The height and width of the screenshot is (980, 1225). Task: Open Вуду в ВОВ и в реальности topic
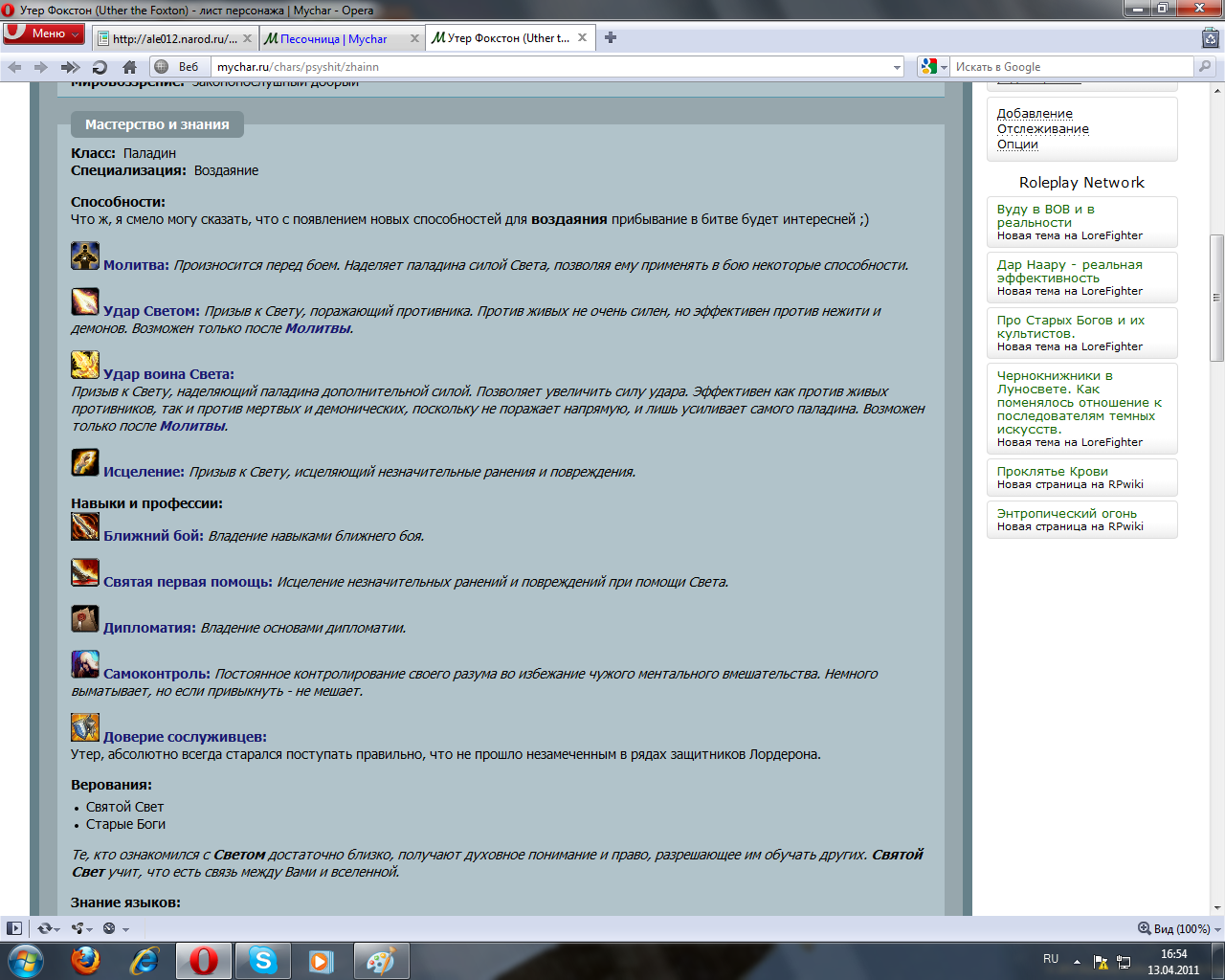tap(1046, 215)
